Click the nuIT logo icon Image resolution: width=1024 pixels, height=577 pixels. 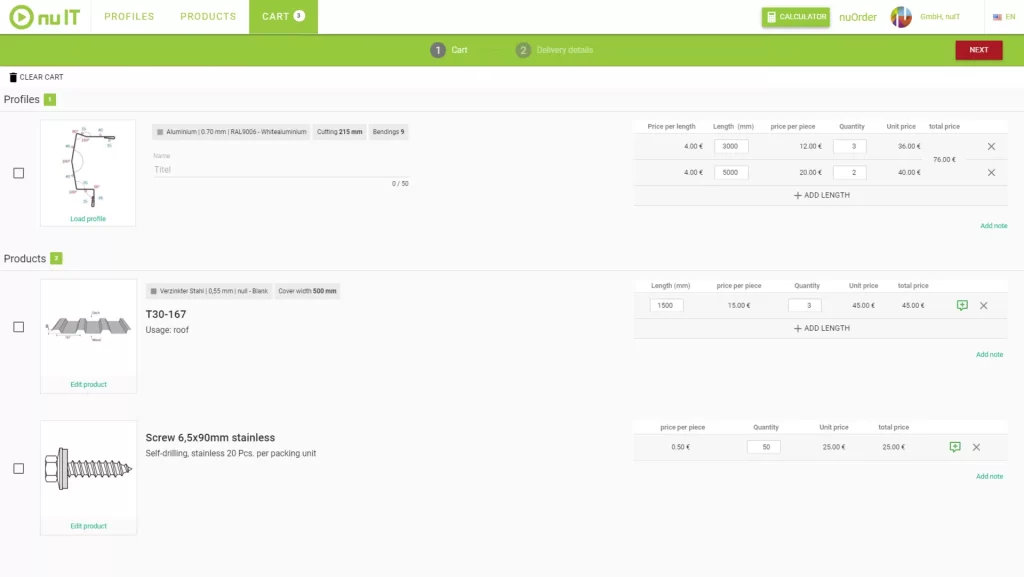(x=22, y=17)
